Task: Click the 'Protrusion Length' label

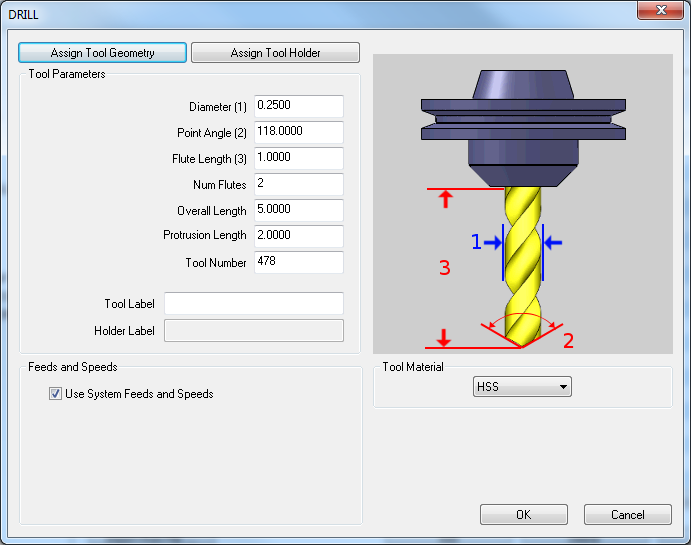Action: click(x=205, y=235)
